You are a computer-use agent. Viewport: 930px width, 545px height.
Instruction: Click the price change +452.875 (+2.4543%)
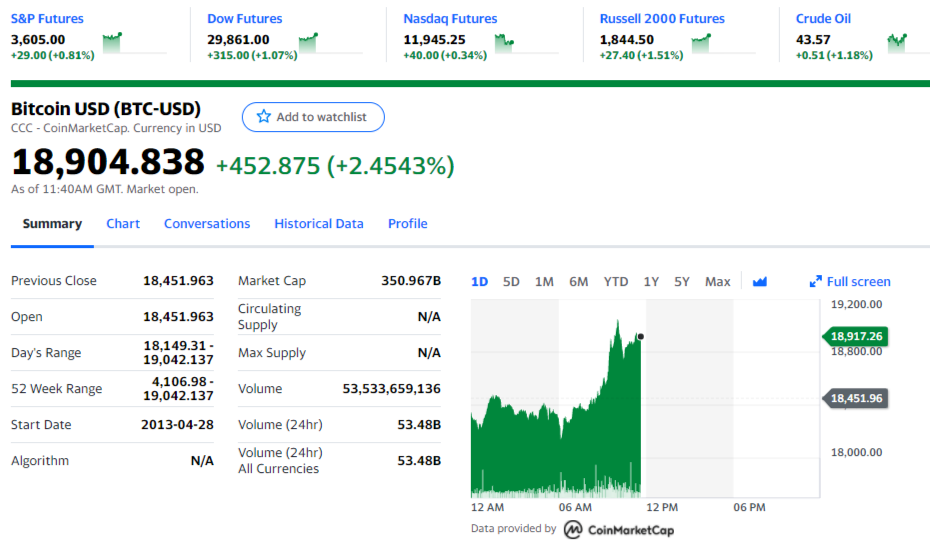pyautogui.click(x=335, y=165)
